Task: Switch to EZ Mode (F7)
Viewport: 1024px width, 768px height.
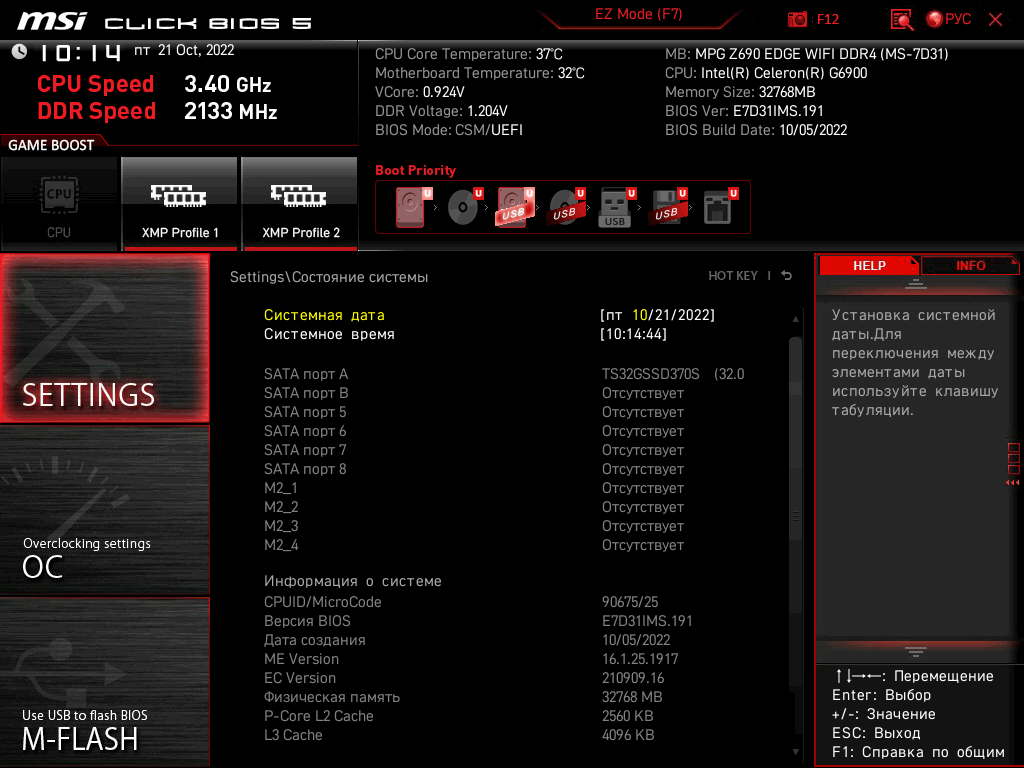Action: [639, 15]
